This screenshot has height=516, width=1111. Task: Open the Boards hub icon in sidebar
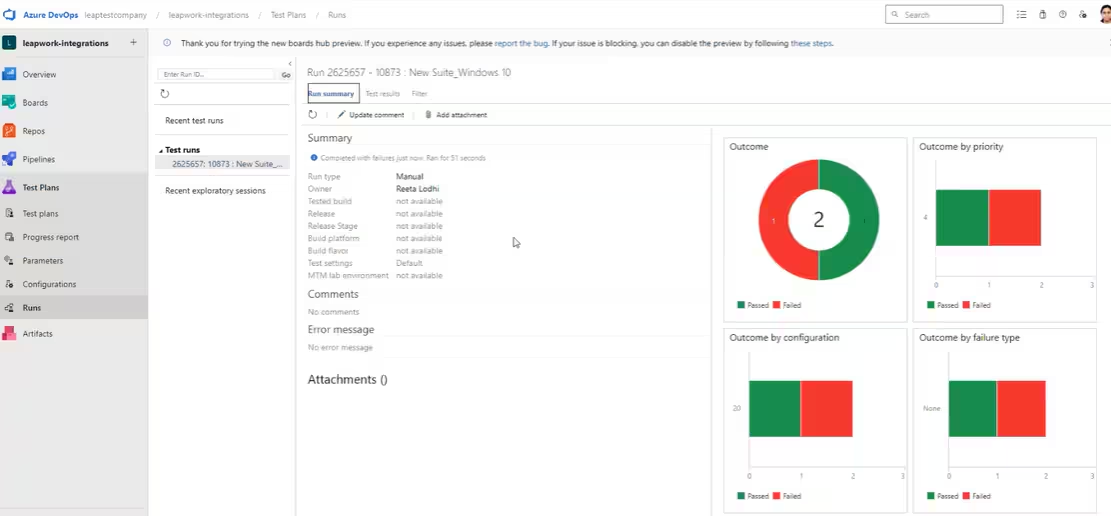9,103
